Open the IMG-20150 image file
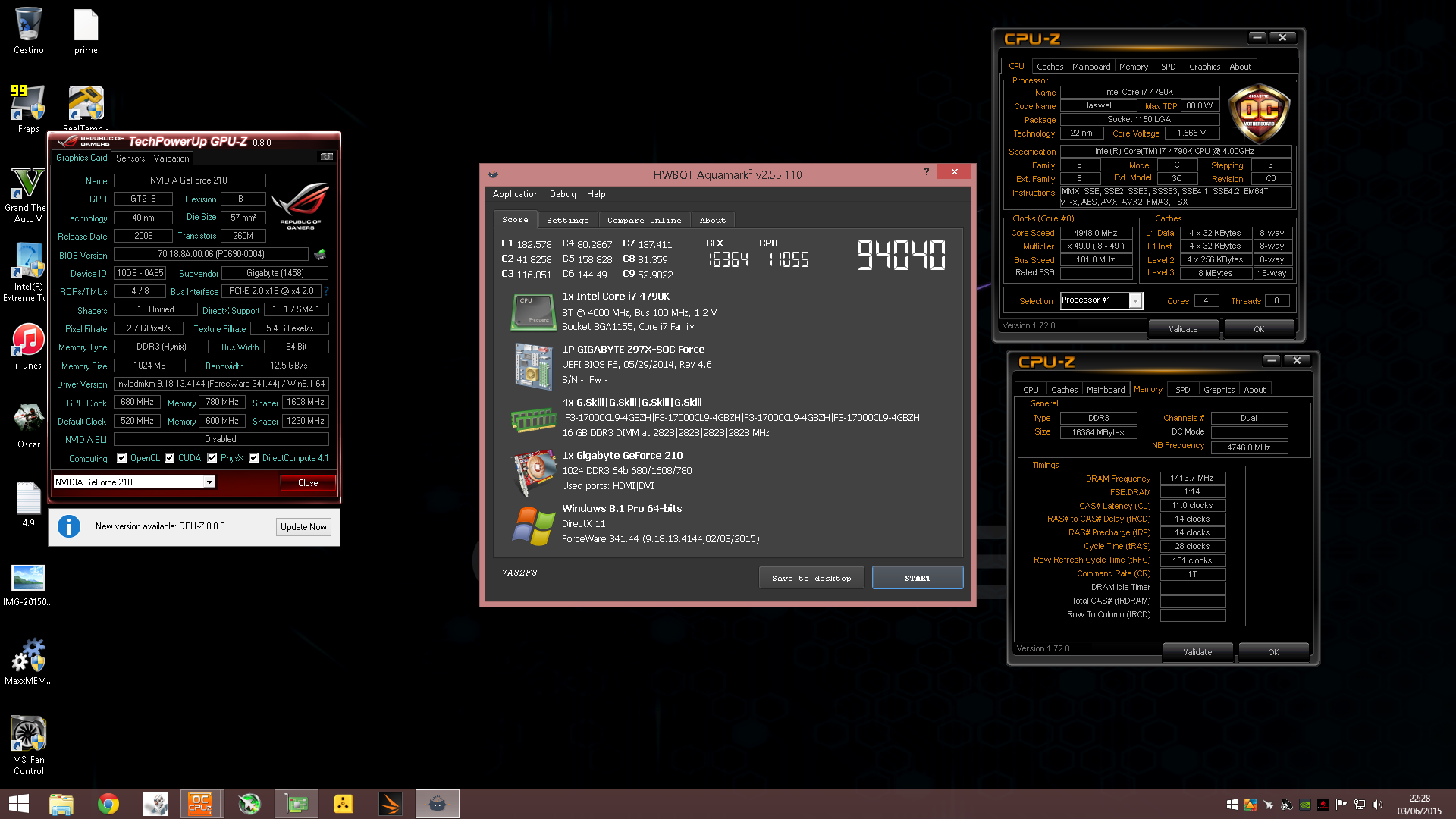 tap(28, 585)
